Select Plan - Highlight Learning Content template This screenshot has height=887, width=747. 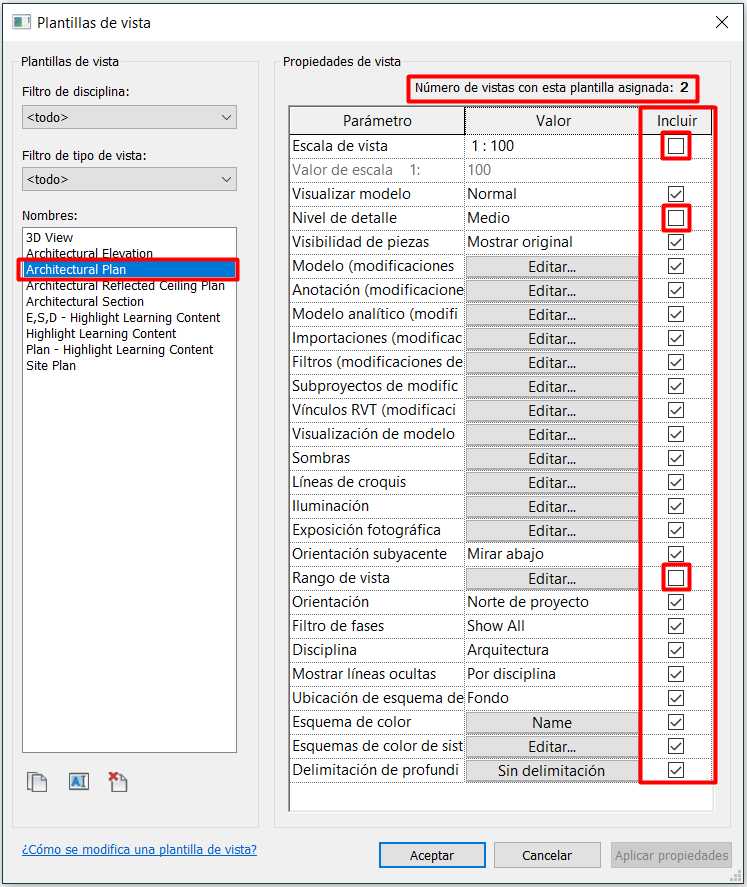(x=129, y=350)
